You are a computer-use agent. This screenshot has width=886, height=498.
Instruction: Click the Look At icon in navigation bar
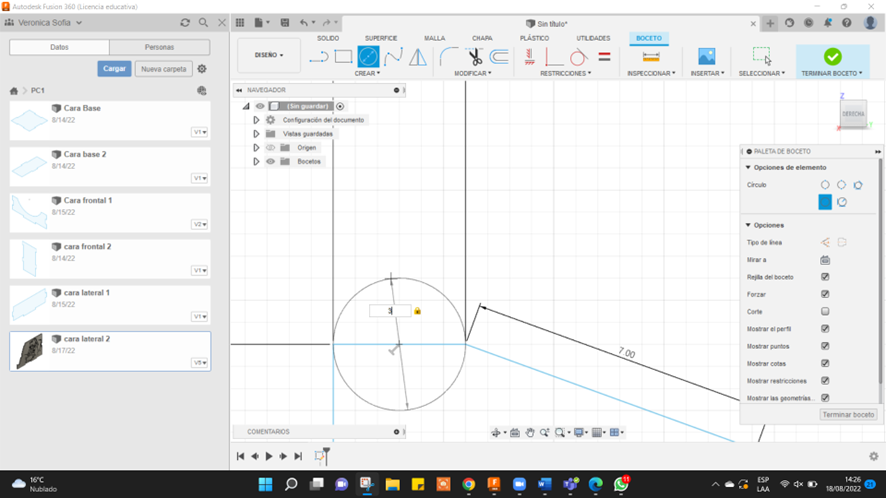(x=515, y=432)
